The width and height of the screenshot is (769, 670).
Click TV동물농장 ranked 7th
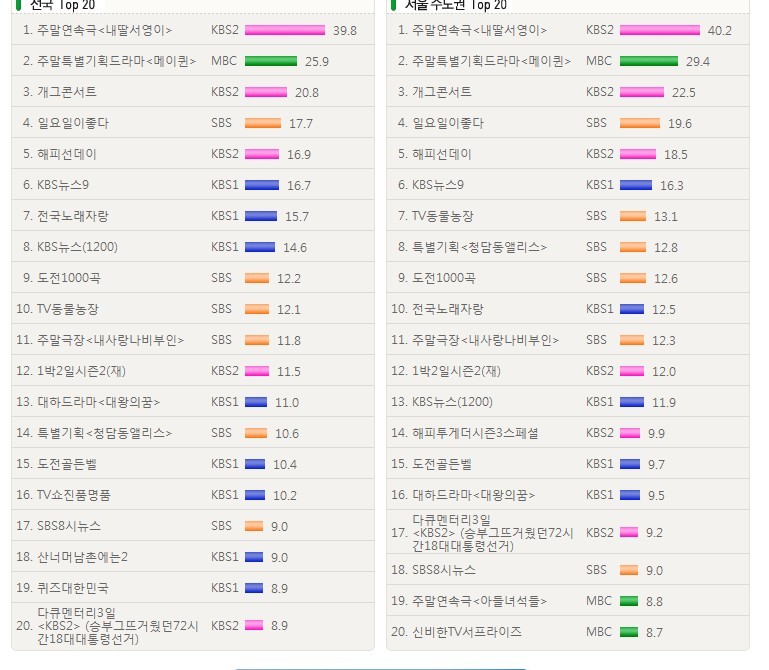(443, 216)
